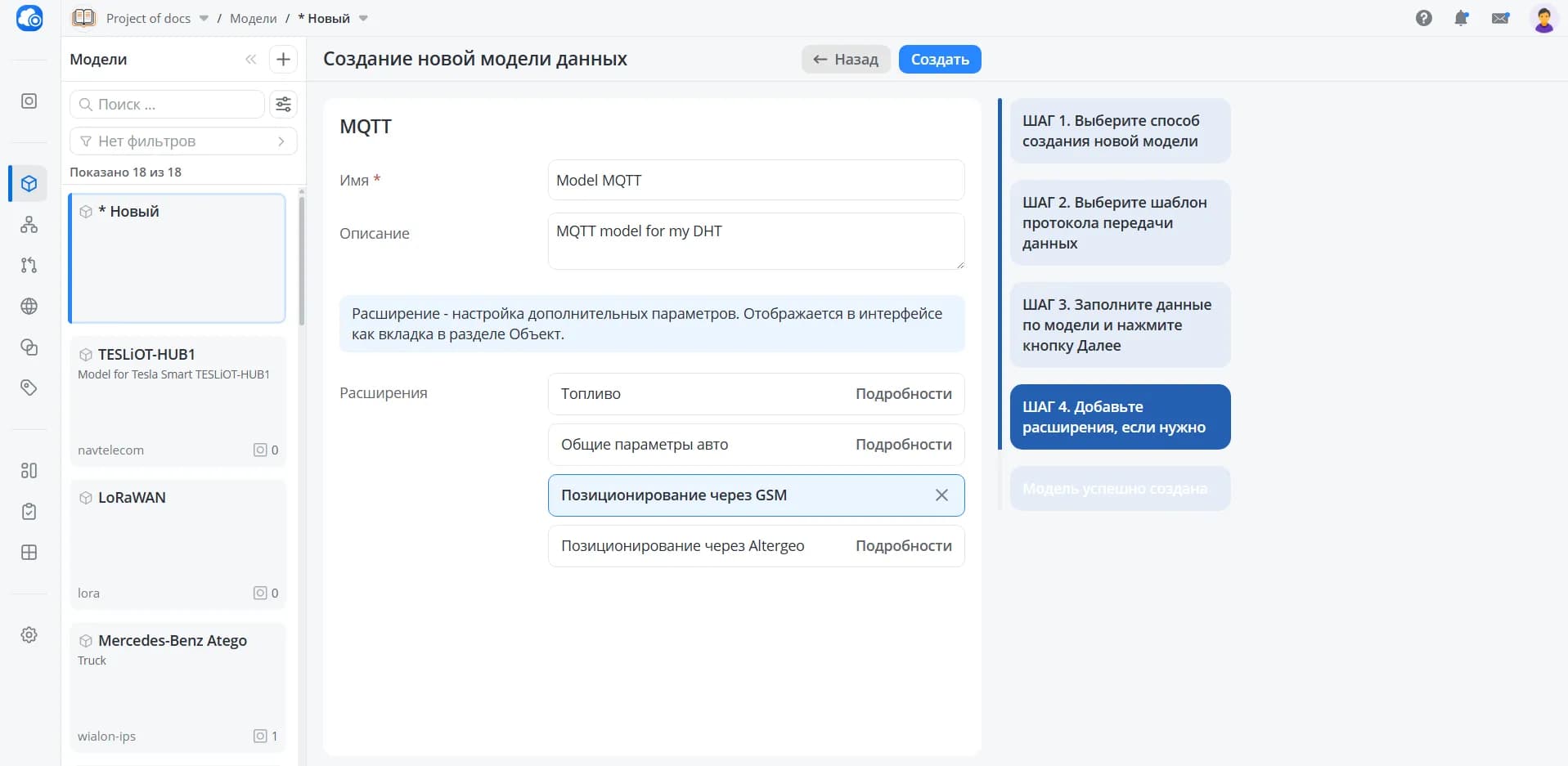Viewport: 1568px width, 766px height.
Task: Open the settings gear in sidebar
Action: pos(29,634)
